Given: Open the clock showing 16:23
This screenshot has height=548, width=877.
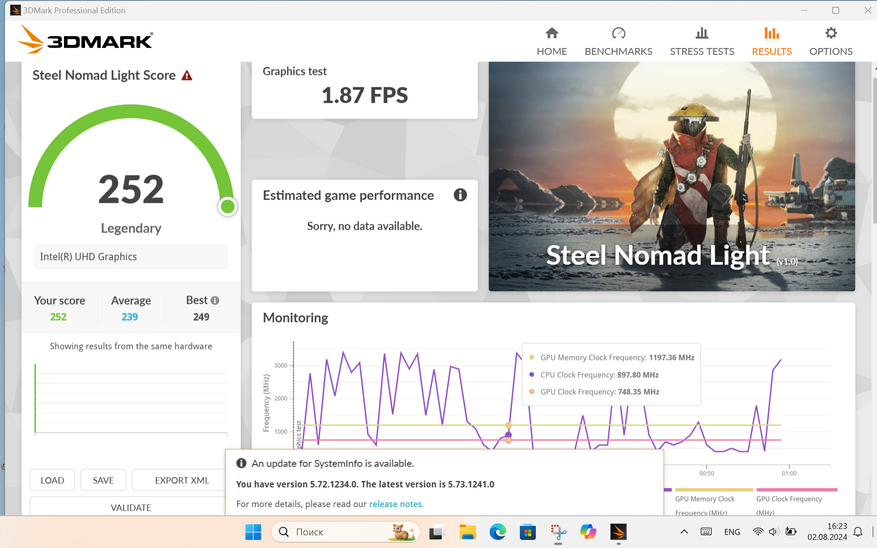Looking at the screenshot, I should tap(827, 532).
